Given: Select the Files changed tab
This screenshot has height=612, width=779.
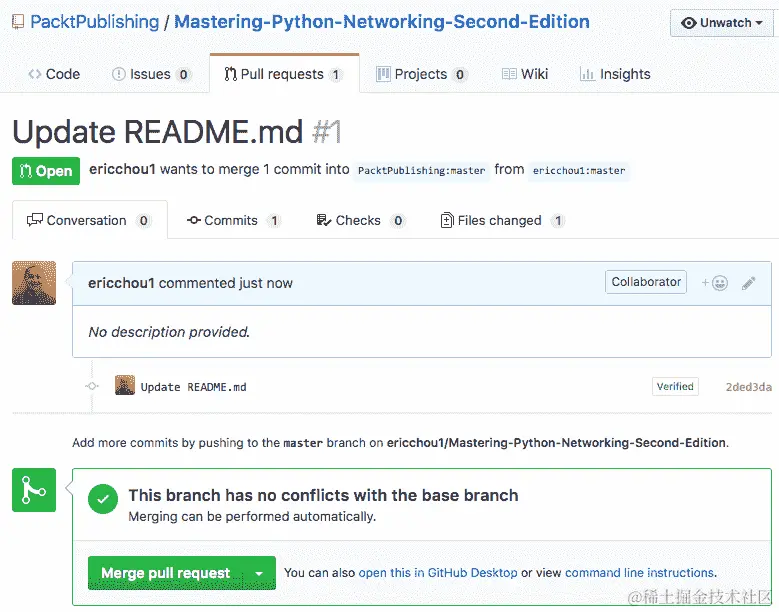Looking at the screenshot, I should 502,220.
